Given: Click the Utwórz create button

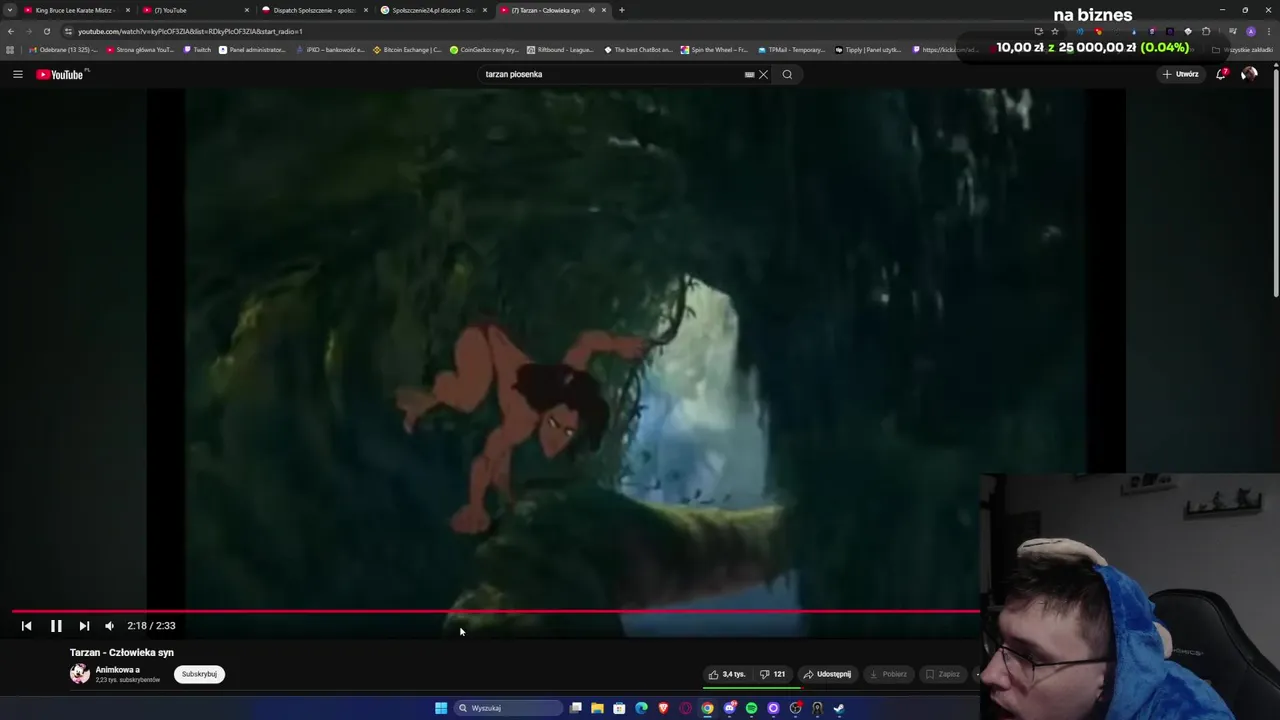Looking at the screenshot, I should point(1181,74).
